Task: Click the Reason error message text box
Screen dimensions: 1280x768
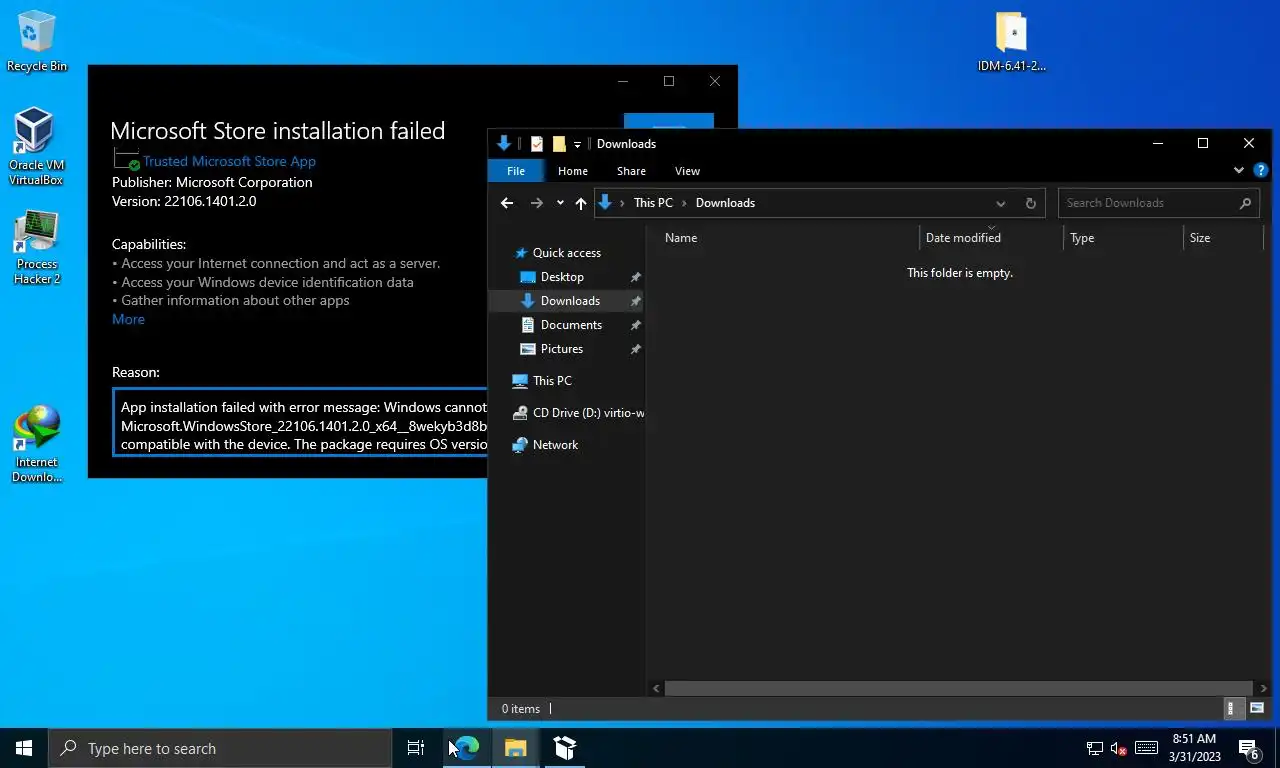Action: tap(300, 423)
